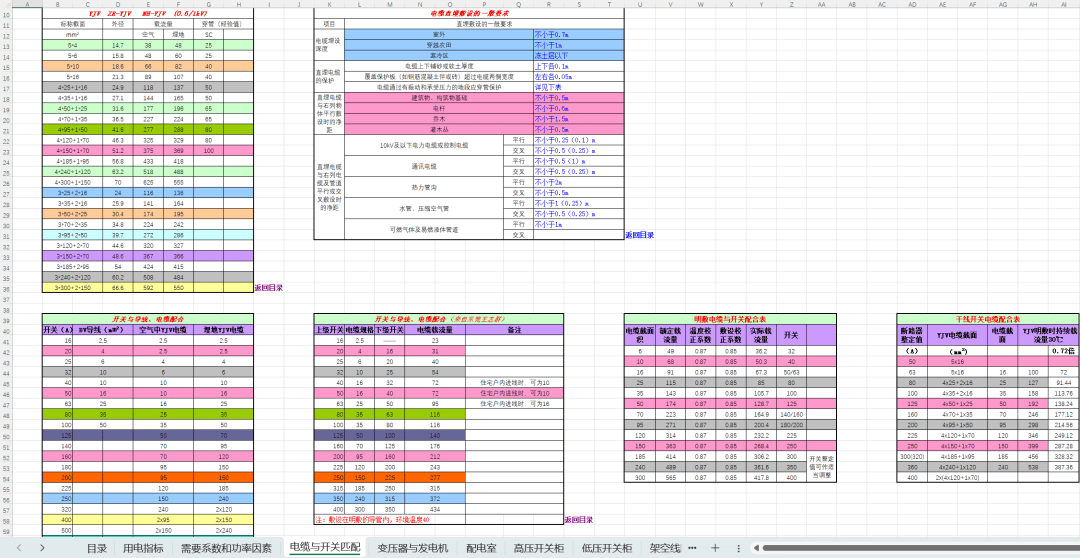Click 返回目录 link right of the direct-burial requirements table
Viewport: 1080px width, 558px height.
coord(639,236)
